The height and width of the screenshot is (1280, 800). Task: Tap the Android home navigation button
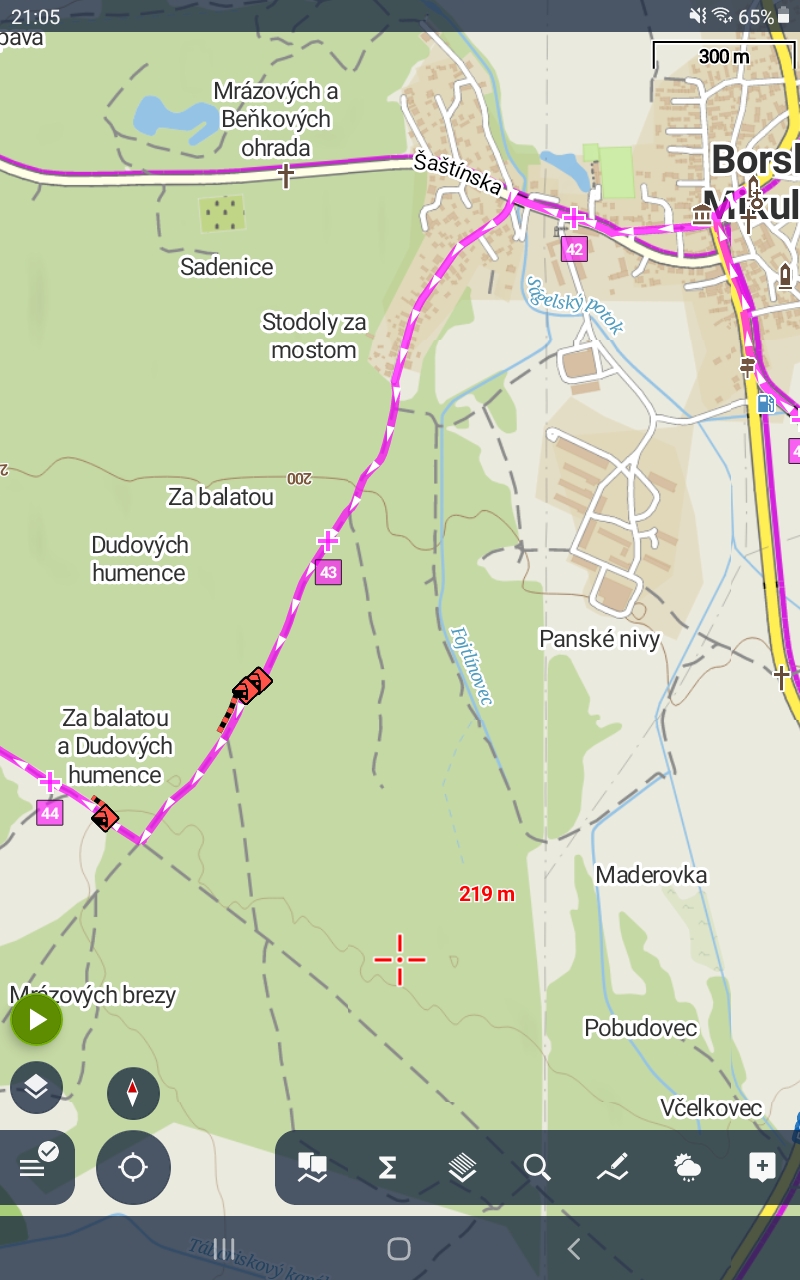point(399,1248)
